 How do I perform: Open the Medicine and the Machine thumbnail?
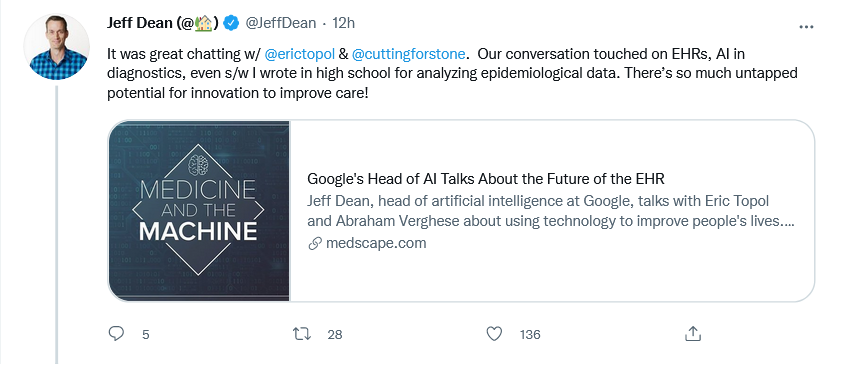(199, 211)
